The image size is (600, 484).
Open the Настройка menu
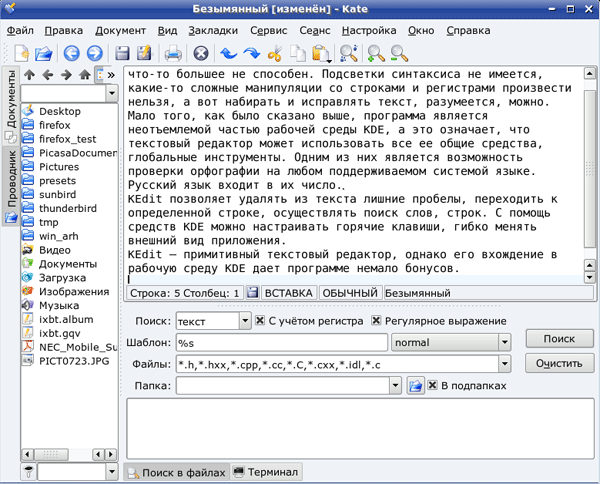(369, 31)
